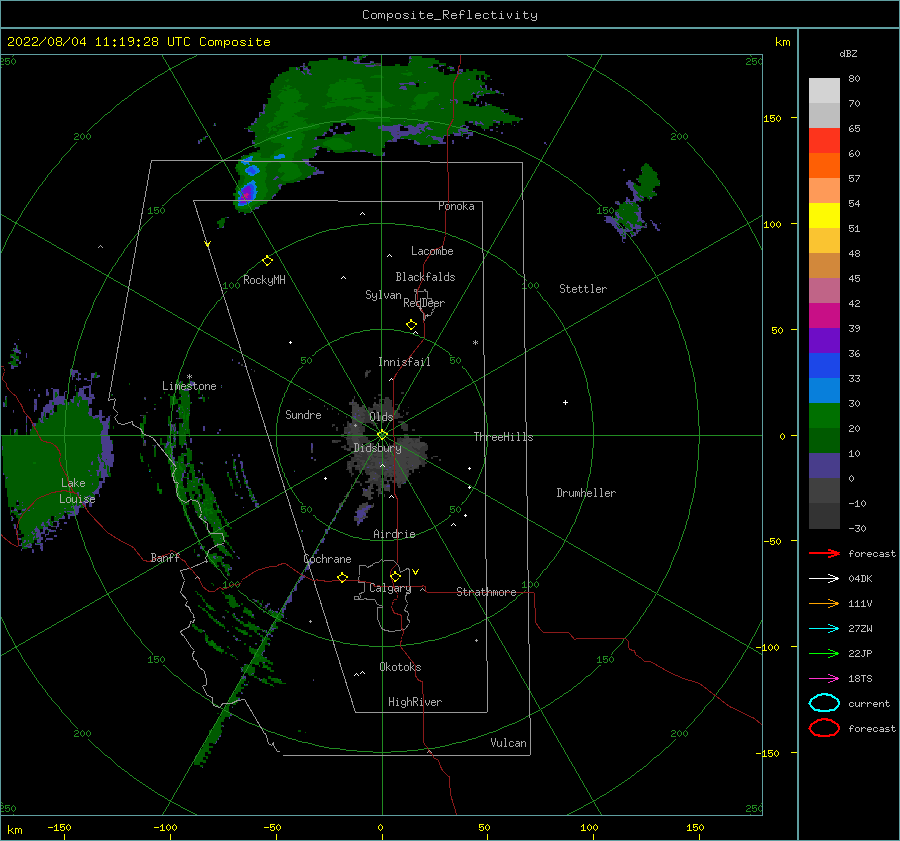Click the Okotoks label
Screen dimensions: 900x841
click(x=400, y=667)
